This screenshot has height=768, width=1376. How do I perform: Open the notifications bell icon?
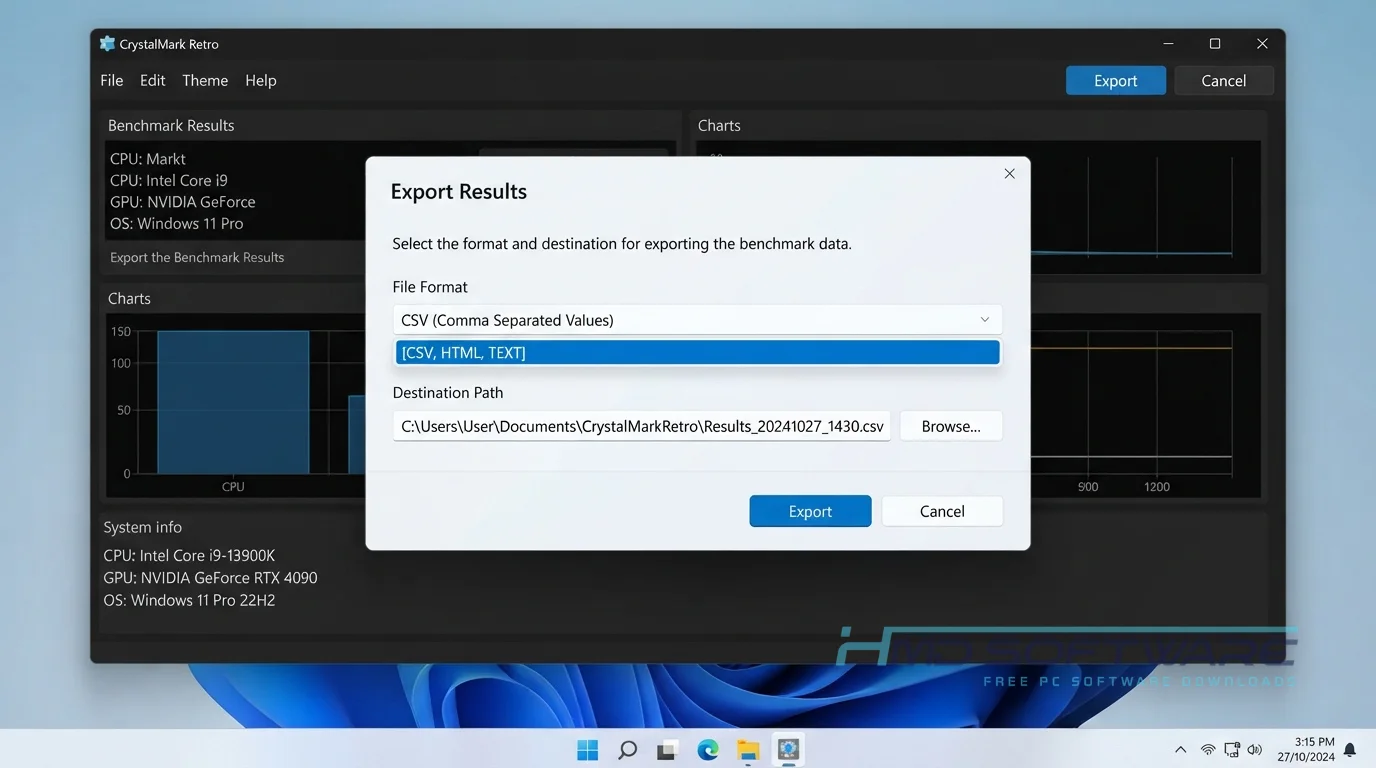(1350, 750)
